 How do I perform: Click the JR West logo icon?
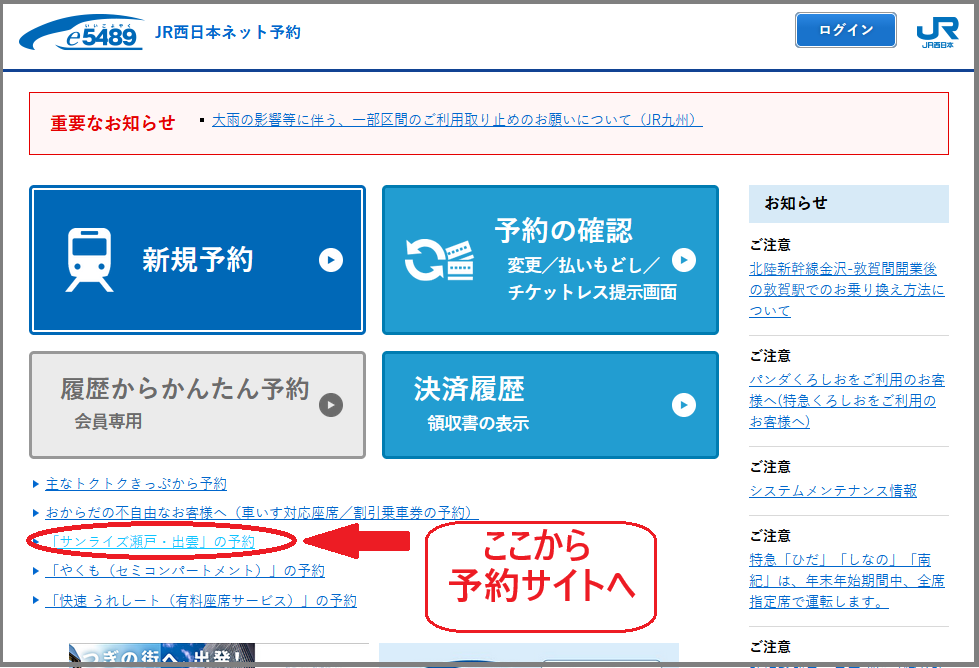[x=936, y=32]
